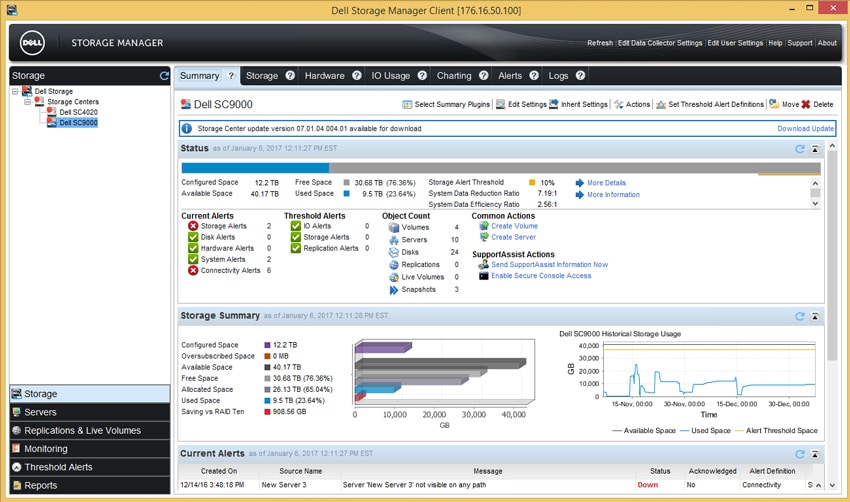
Task: Click the Connectivity Alerts error icon
Action: coord(193,271)
